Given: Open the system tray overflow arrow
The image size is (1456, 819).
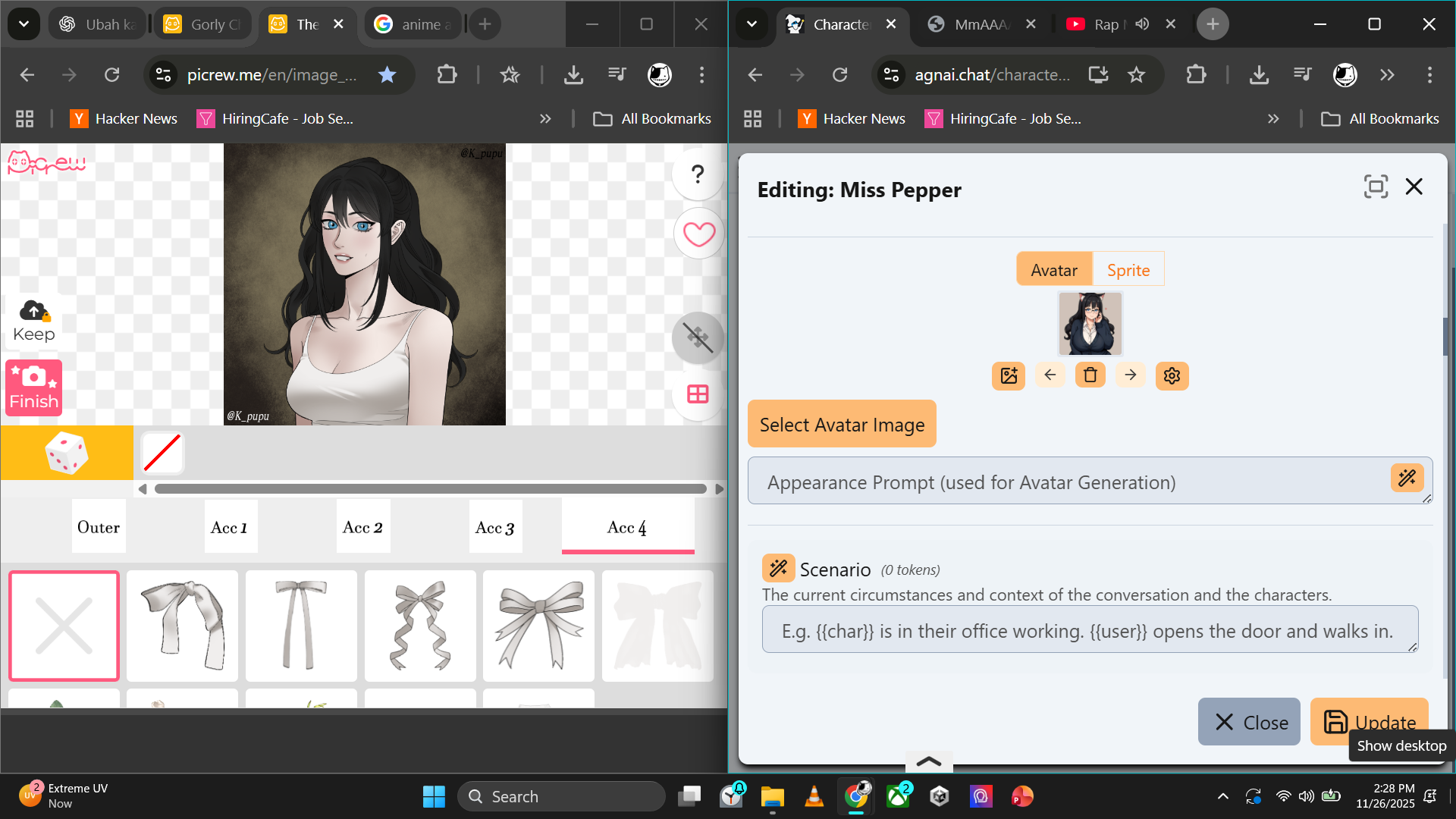Looking at the screenshot, I should coord(1222,796).
